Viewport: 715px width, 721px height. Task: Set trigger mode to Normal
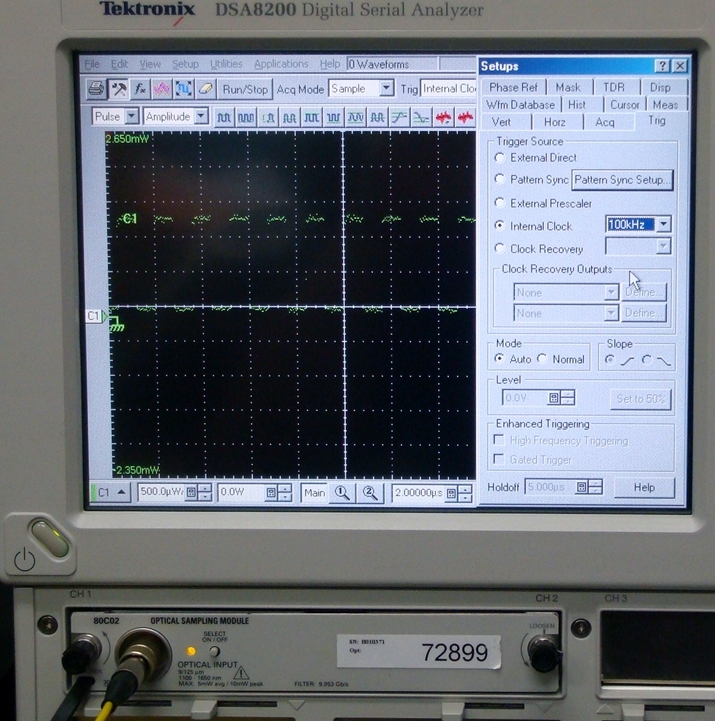pos(542,359)
